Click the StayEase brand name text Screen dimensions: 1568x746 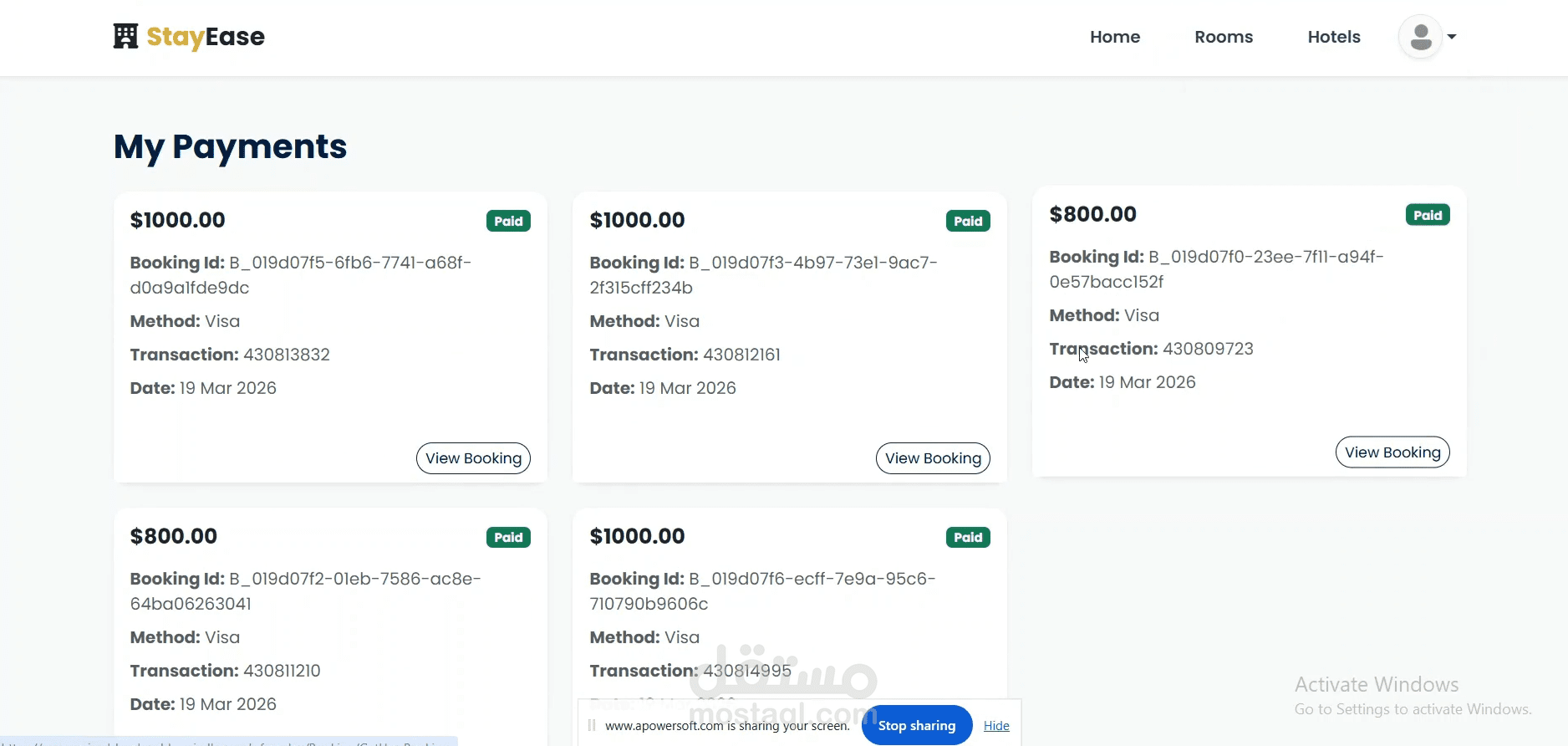(x=206, y=37)
